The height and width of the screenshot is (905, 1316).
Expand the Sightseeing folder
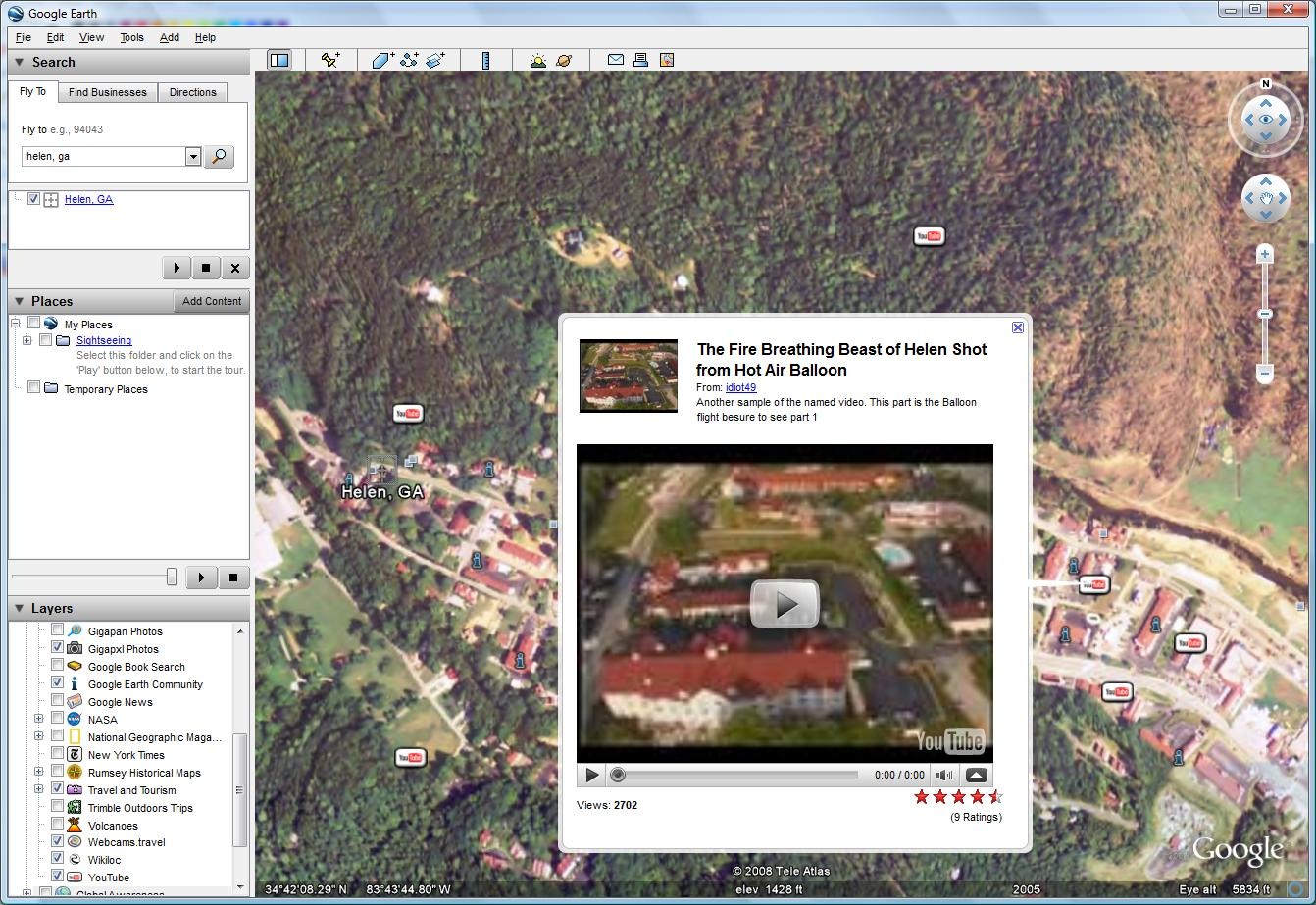tap(27, 340)
